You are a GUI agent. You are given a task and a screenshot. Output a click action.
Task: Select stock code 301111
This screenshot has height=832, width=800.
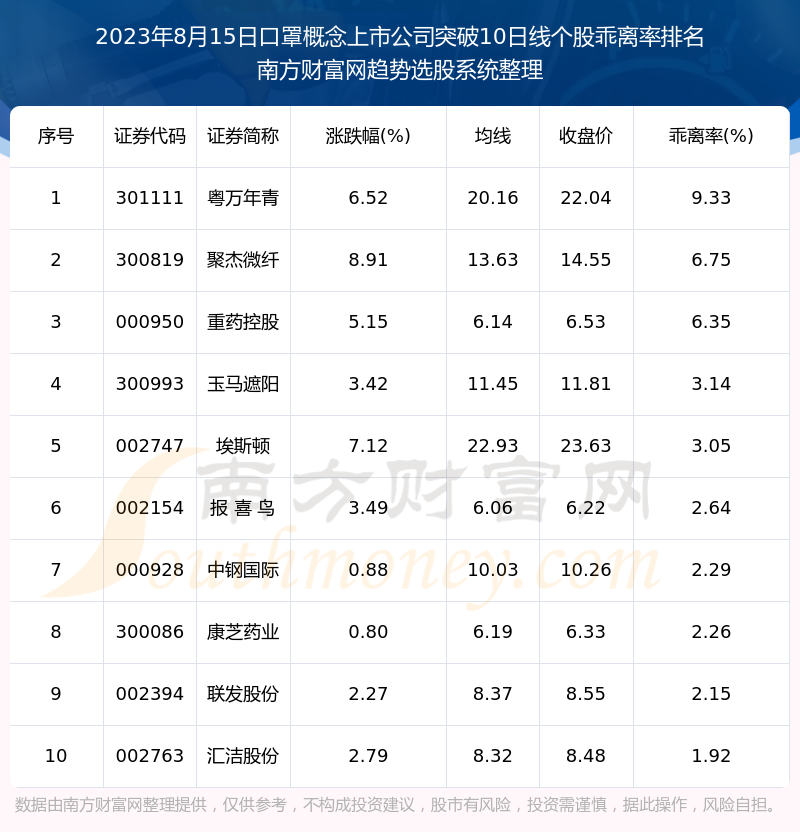point(150,198)
